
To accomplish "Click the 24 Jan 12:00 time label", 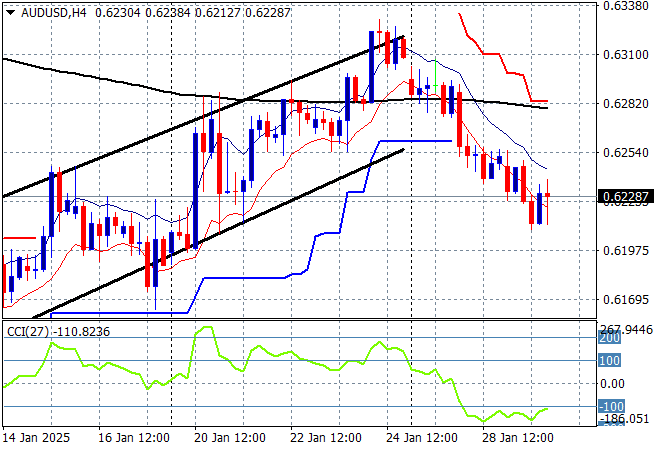I will coord(421,438).
